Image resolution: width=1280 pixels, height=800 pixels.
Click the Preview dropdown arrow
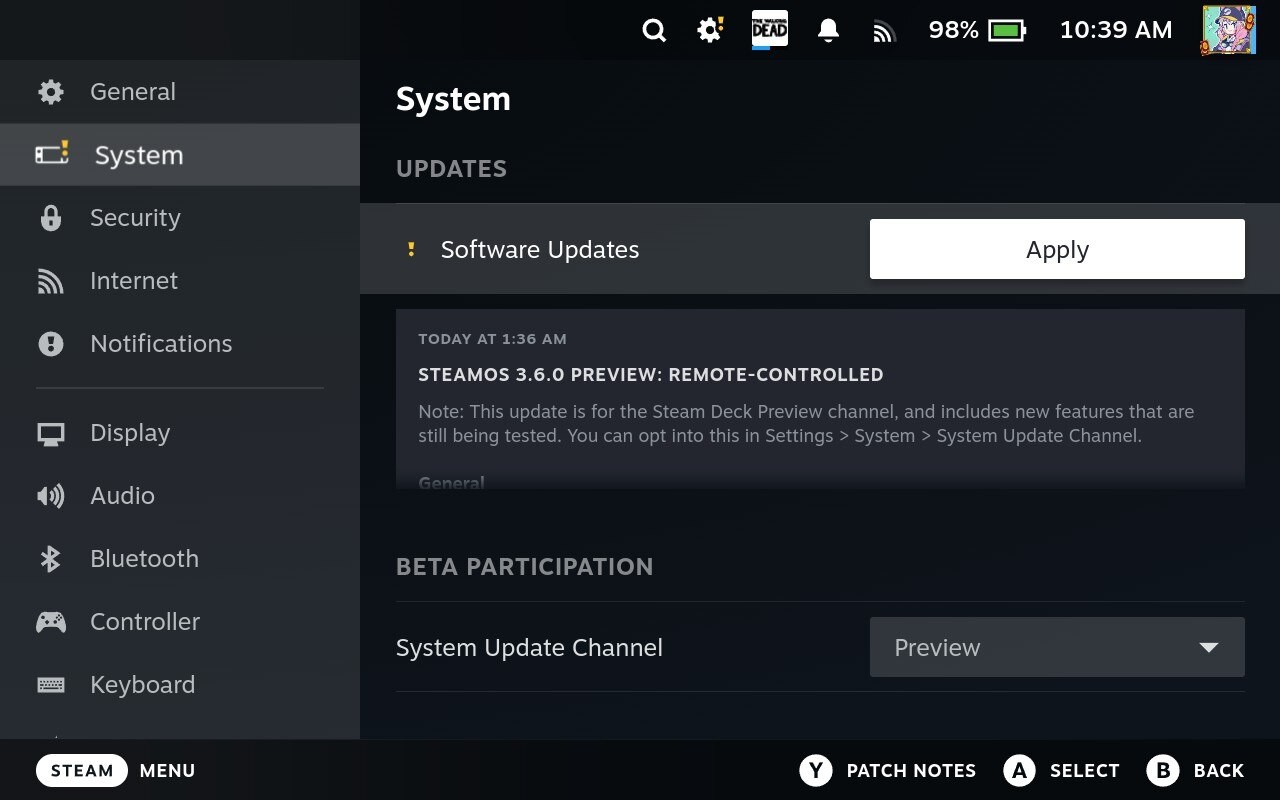[1208, 647]
